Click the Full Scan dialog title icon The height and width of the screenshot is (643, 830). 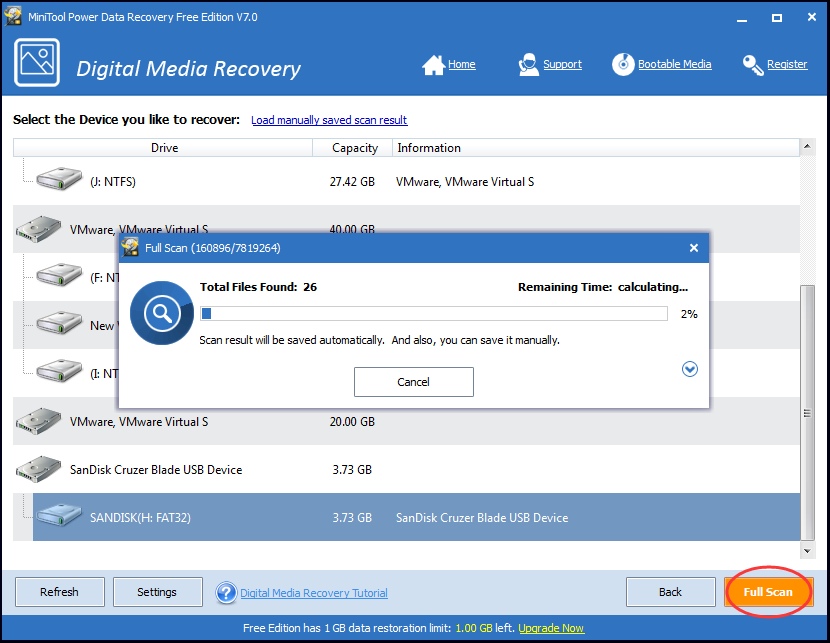point(130,248)
